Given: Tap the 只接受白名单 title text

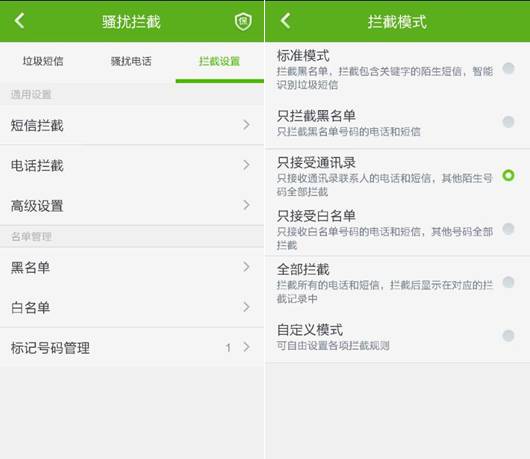Looking at the screenshot, I should (x=316, y=216).
